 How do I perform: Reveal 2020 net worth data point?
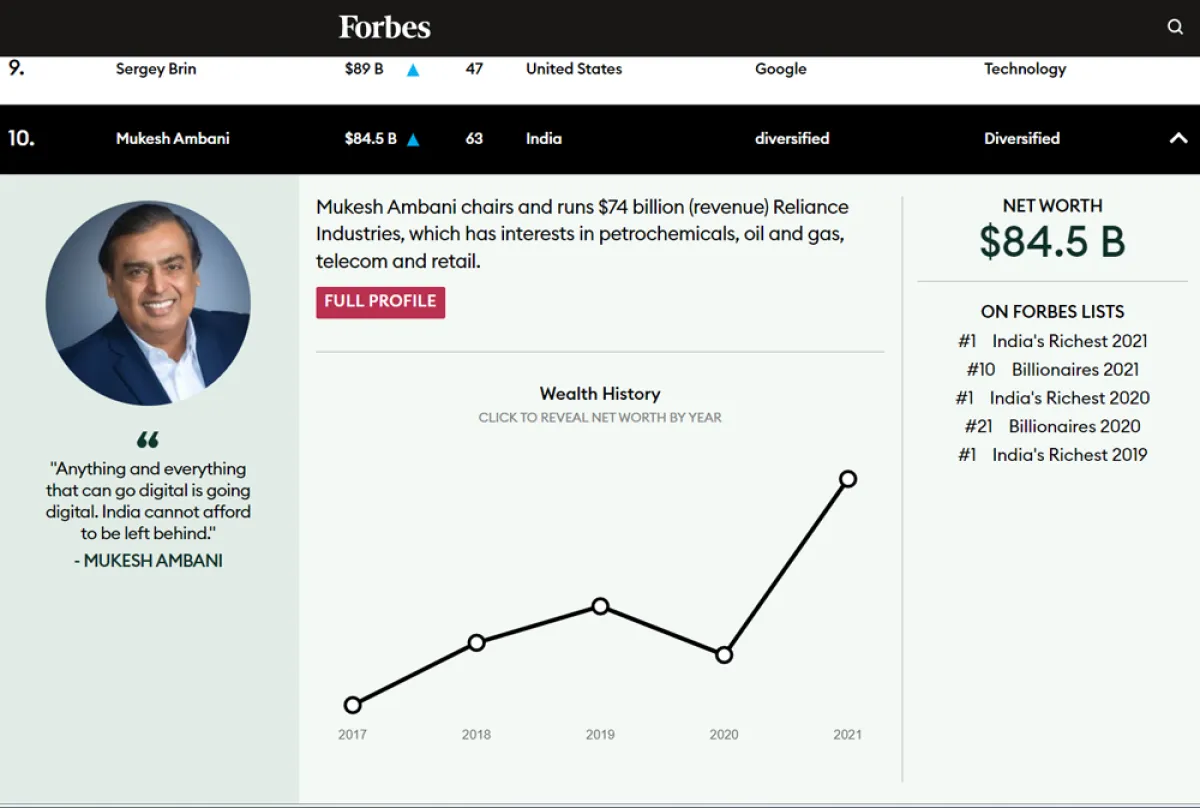(x=724, y=655)
